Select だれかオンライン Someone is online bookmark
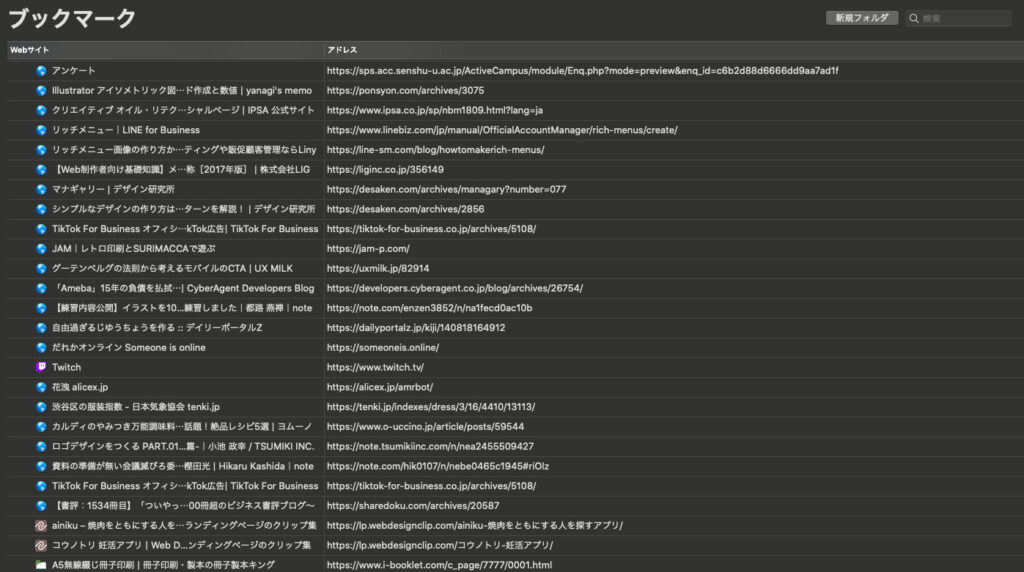 [x=129, y=347]
